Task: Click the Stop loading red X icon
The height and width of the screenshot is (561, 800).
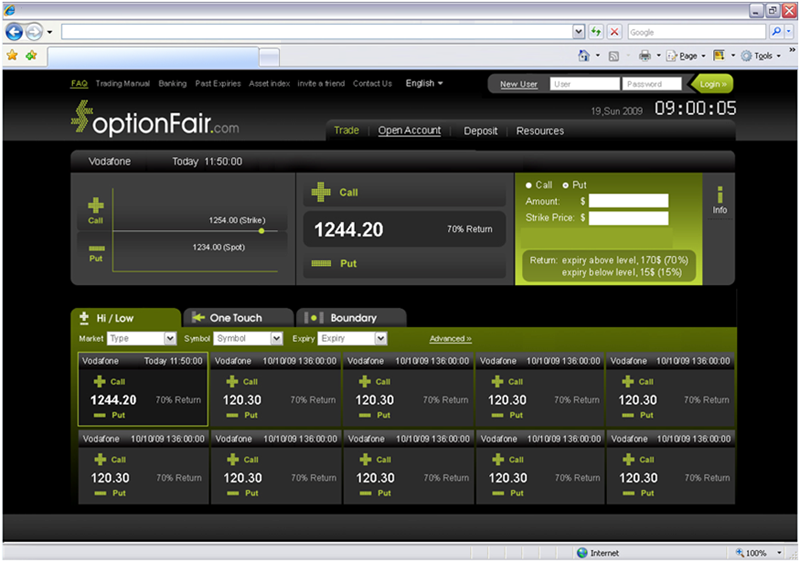Action: pos(615,32)
